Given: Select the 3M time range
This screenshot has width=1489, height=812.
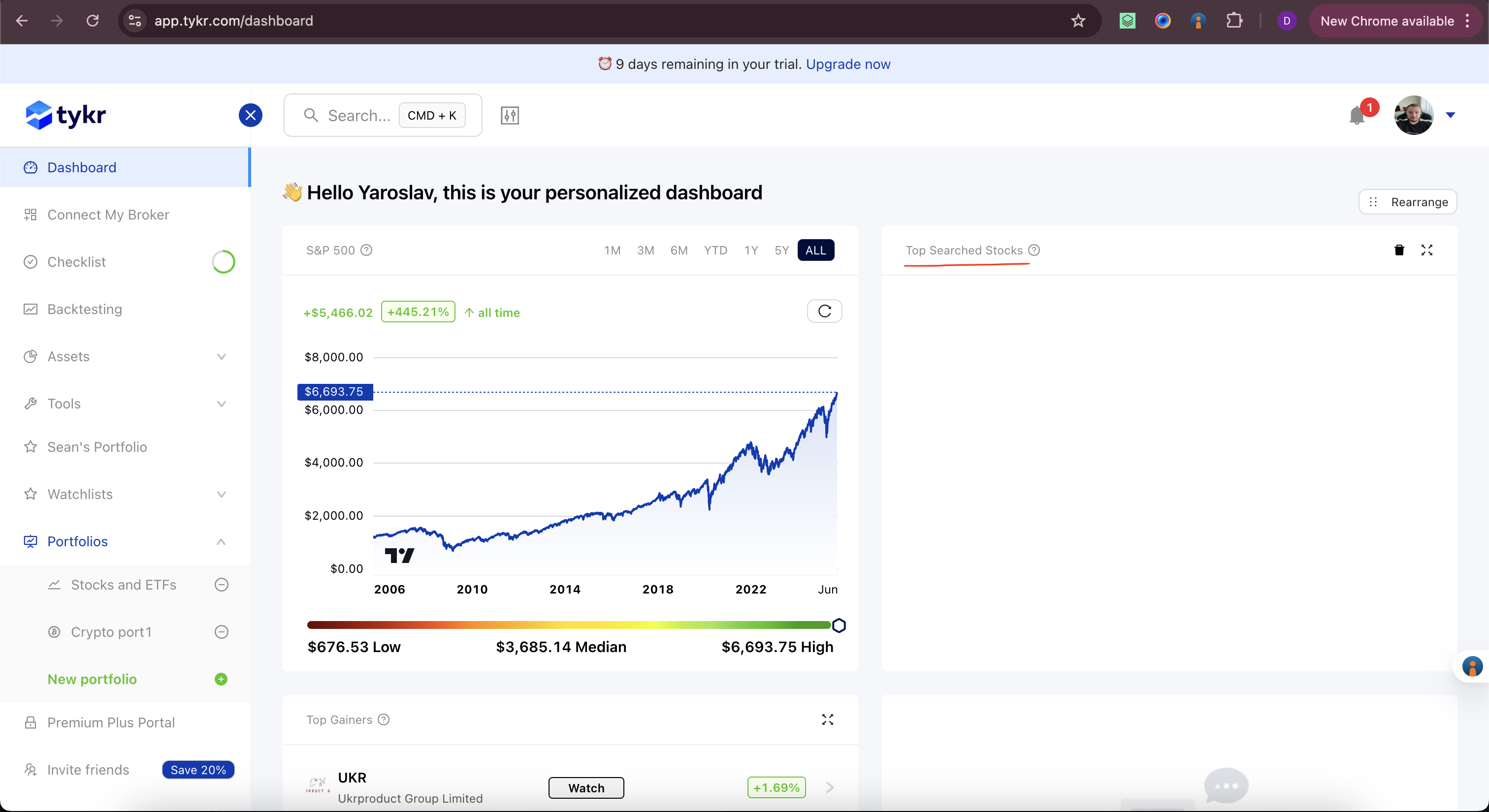Looking at the screenshot, I should pos(645,250).
